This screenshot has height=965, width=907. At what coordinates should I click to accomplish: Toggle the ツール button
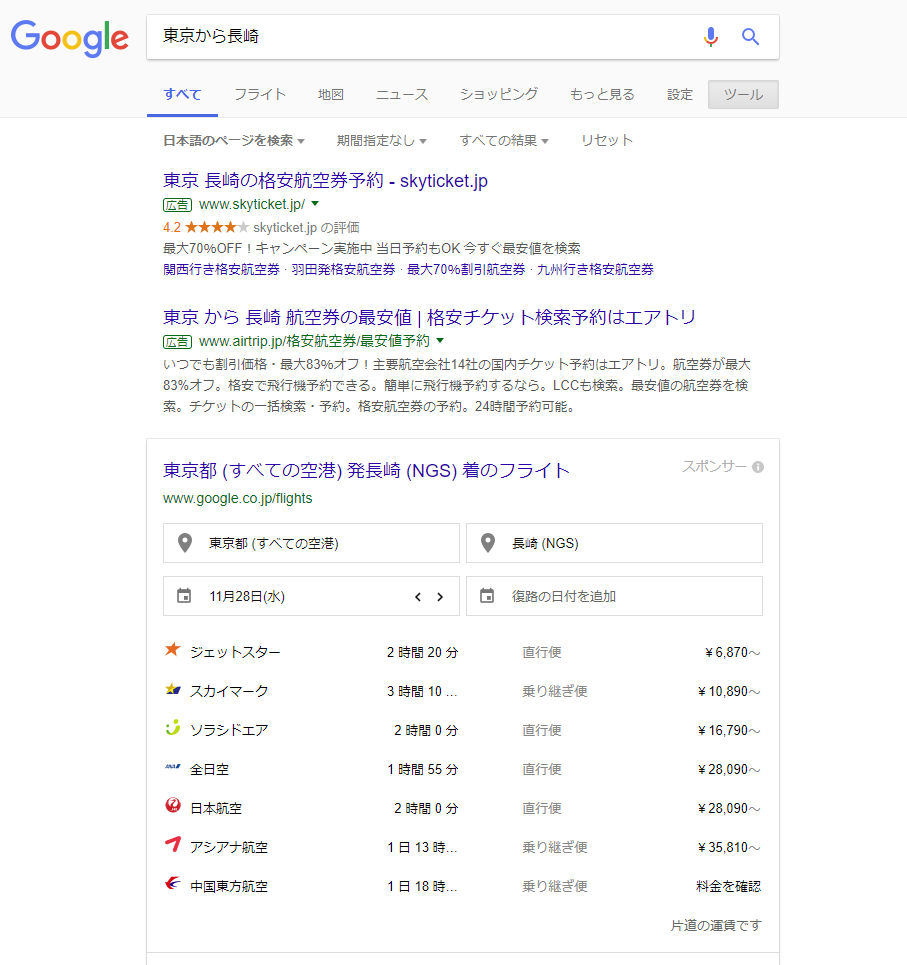pyautogui.click(x=743, y=95)
